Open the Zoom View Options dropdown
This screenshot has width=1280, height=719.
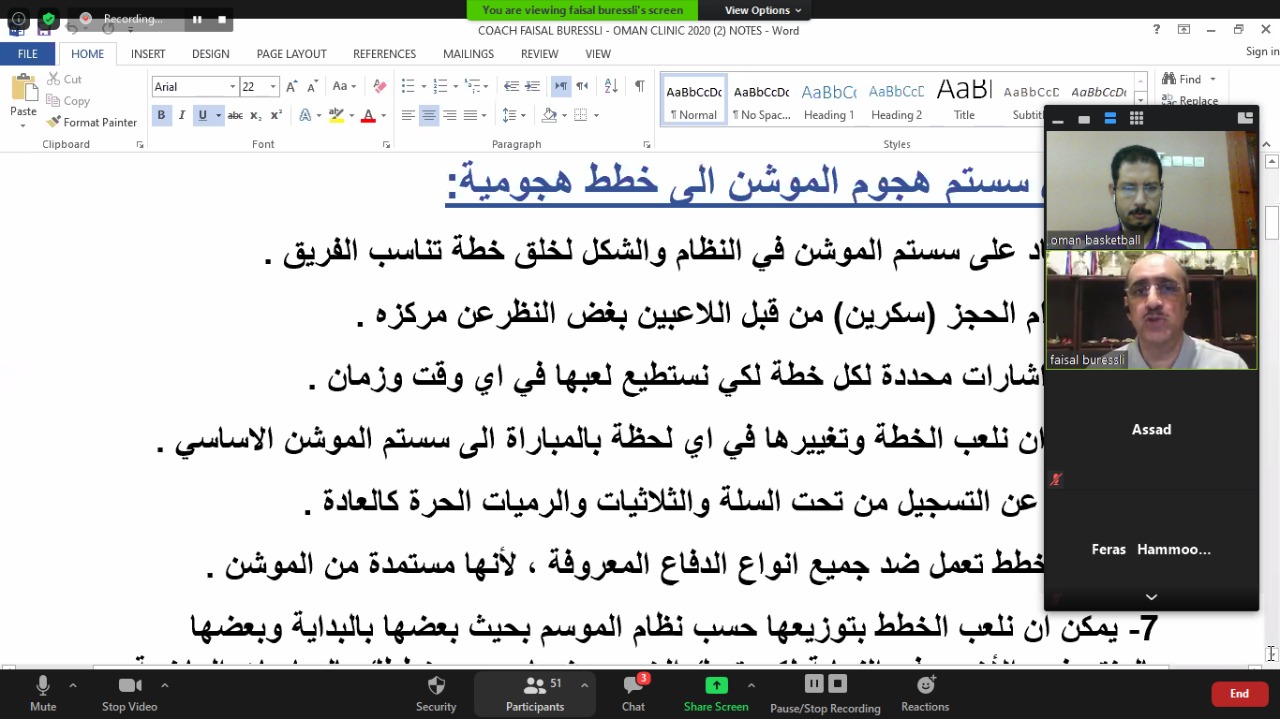763,10
